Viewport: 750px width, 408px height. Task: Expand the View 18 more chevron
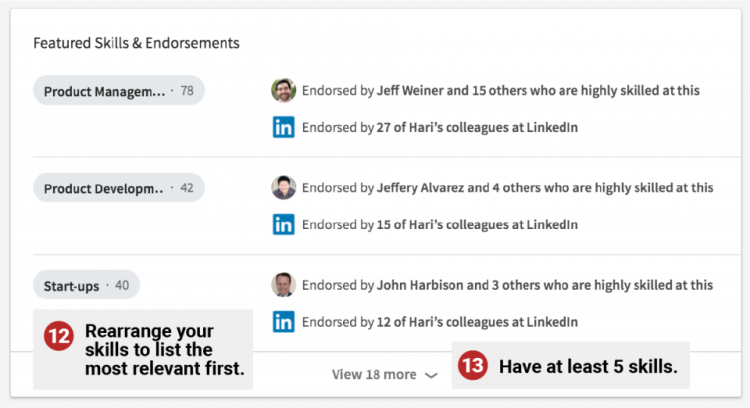point(431,375)
